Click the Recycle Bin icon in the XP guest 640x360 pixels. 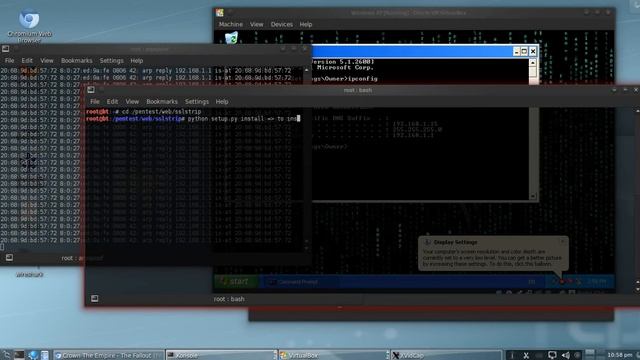(x=231, y=38)
